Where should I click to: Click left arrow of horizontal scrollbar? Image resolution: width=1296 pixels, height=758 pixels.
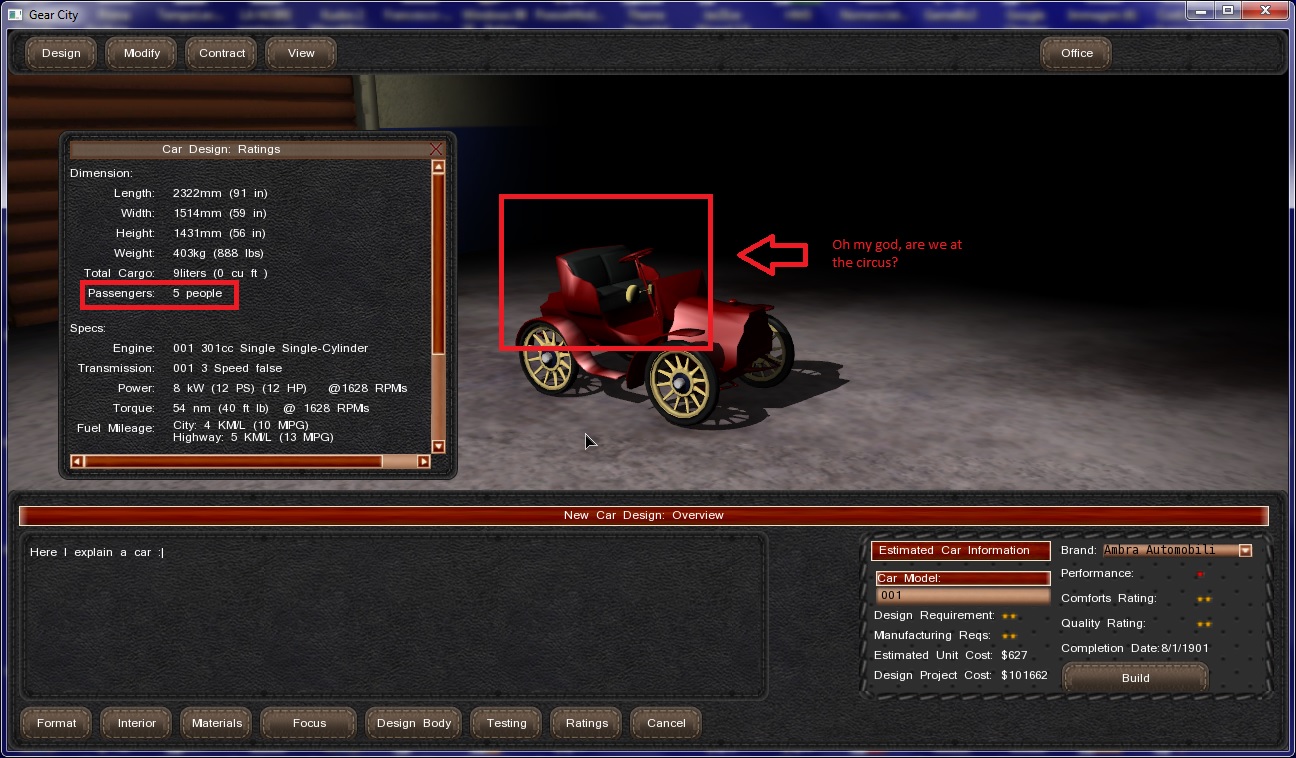(77, 461)
